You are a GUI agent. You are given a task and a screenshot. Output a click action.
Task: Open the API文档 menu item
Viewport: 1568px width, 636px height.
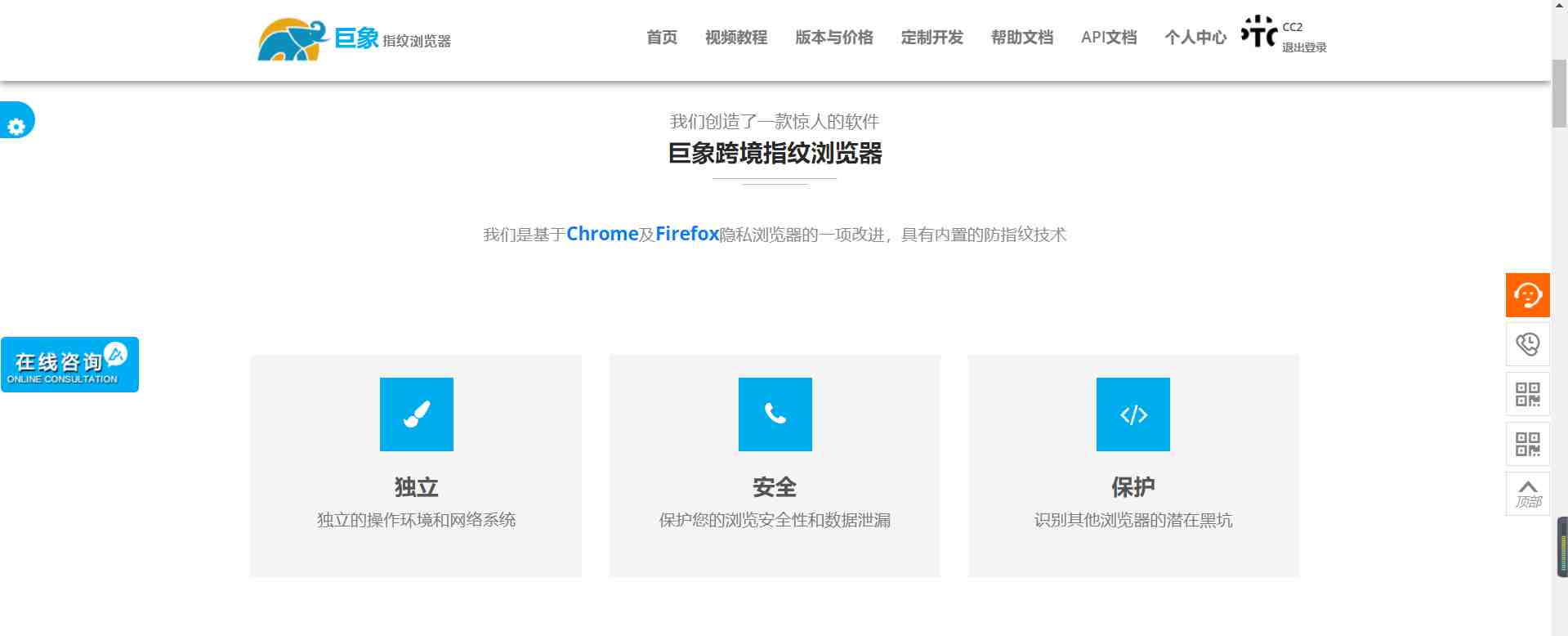pos(1109,38)
